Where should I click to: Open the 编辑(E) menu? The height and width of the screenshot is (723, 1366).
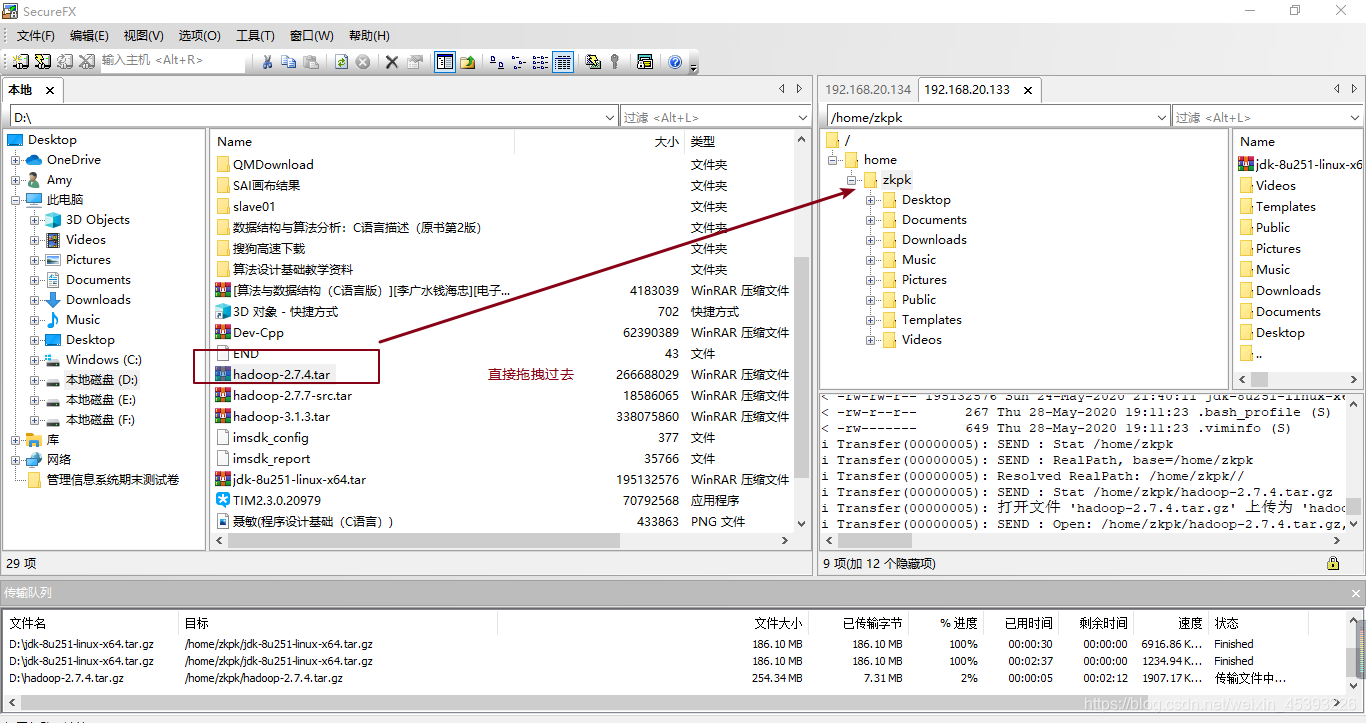[x=89, y=35]
